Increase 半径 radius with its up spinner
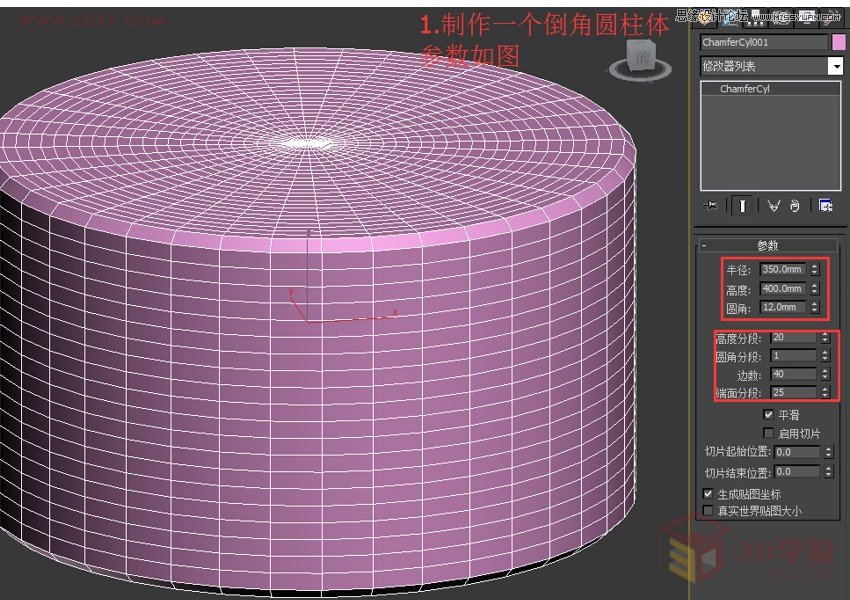Image resolution: width=850 pixels, height=600 pixels. [814, 266]
